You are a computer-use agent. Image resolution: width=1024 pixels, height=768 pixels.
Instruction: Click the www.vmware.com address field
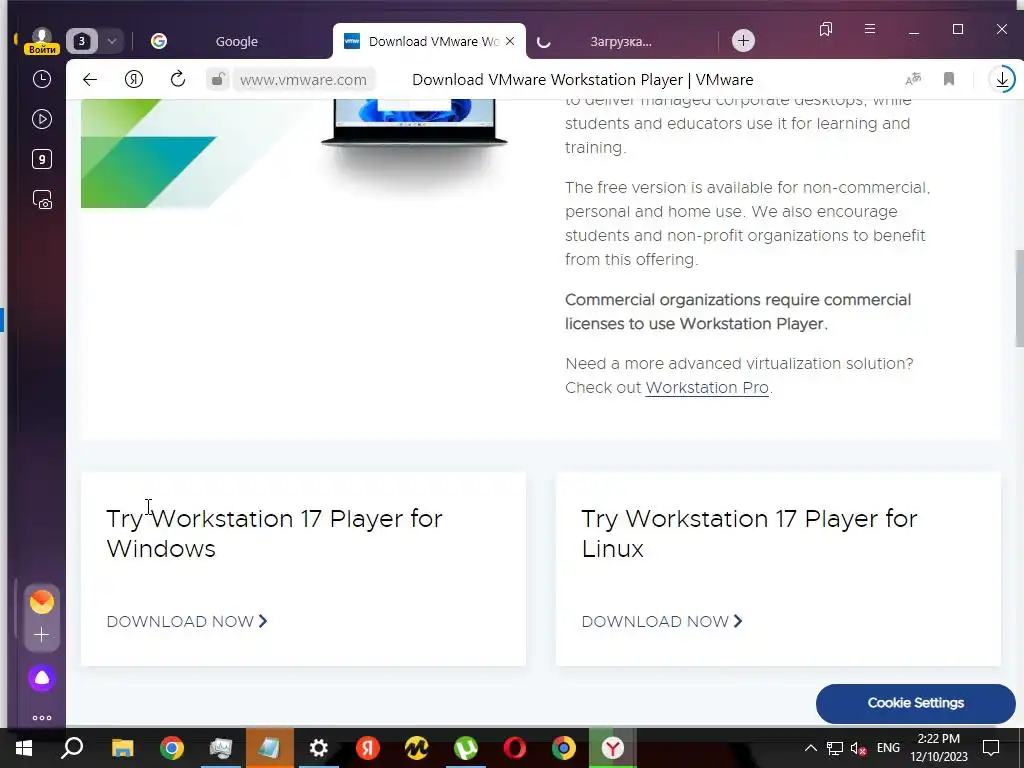(x=303, y=80)
